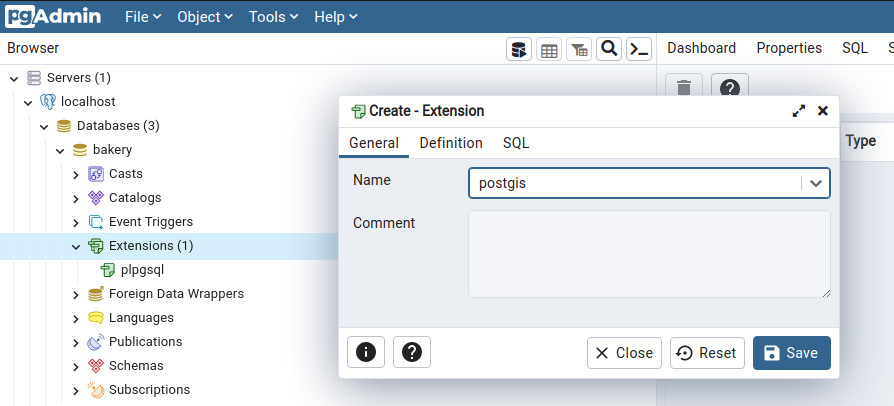Expand the Schemas tree node

pyautogui.click(x=76, y=366)
